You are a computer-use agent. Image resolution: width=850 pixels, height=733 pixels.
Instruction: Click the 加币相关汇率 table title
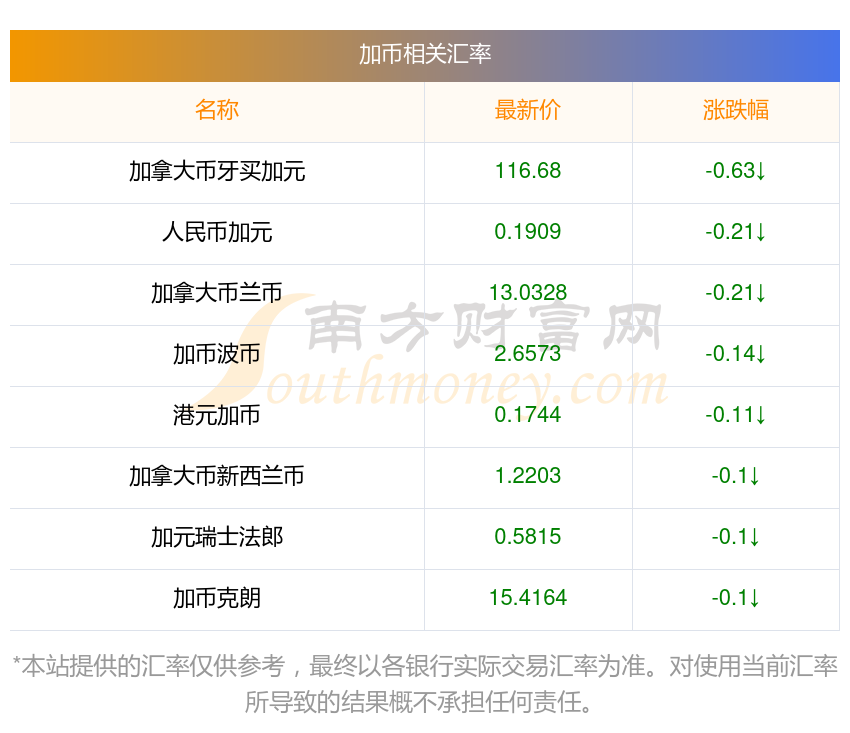[425, 54]
